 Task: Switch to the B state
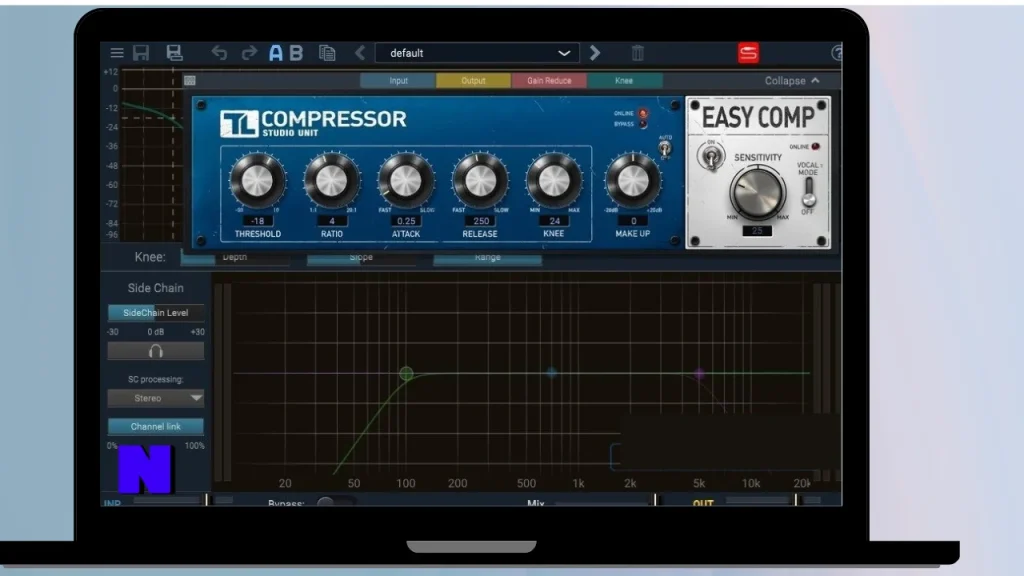coord(296,53)
